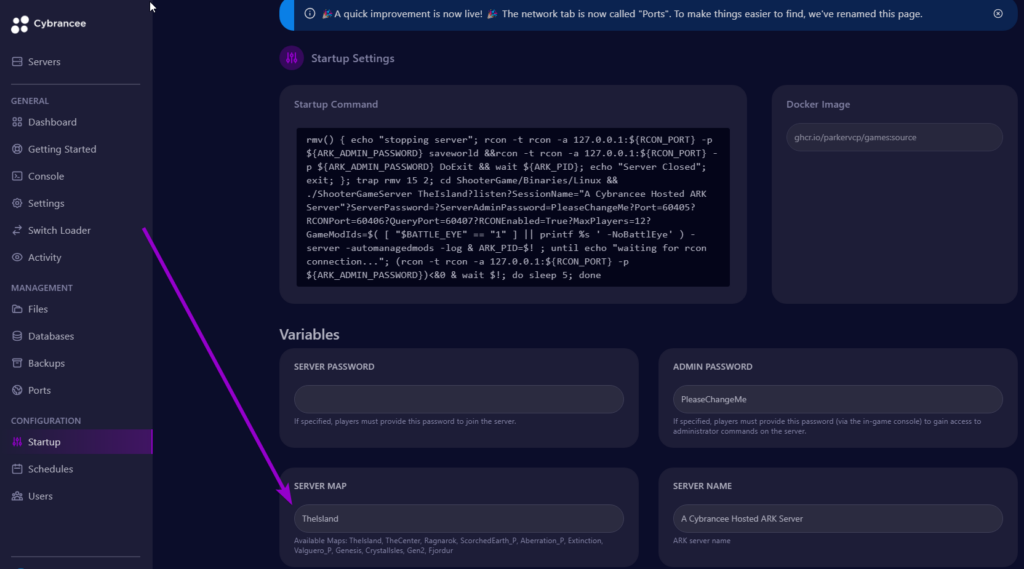Dismiss the announcement banner with X
Viewport: 1024px width, 569px height.
pos(998,14)
